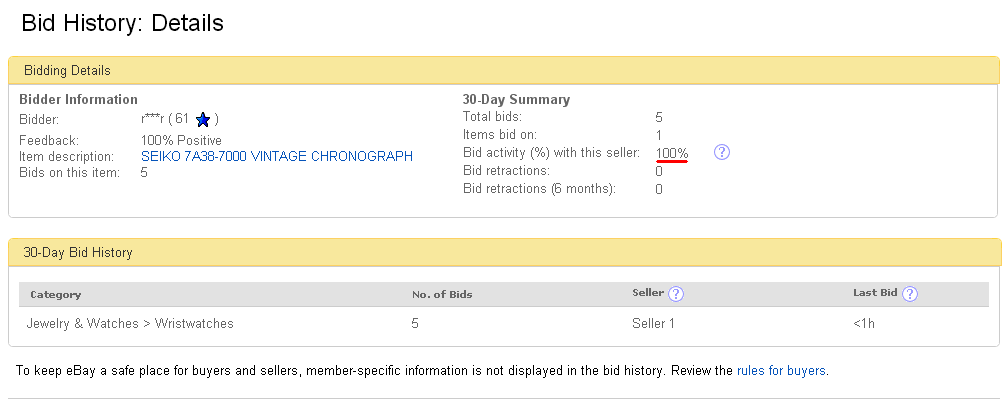Open SEIKO 7A38-7000 VINTAGE CHRONOGRAPH link
Image resolution: width=1008 pixels, height=400 pixels.
pyautogui.click(x=277, y=157)
